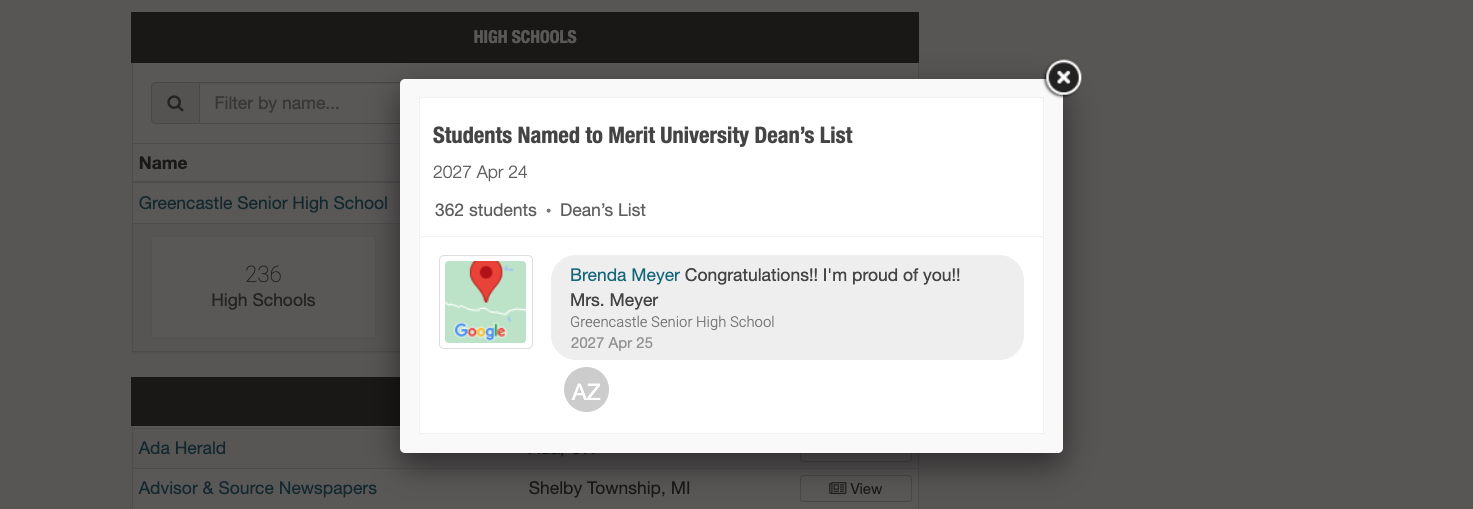The image size is (1473, 509).
Task: Open Advisor & Source Newspapers link
Action: coord(258,488)
